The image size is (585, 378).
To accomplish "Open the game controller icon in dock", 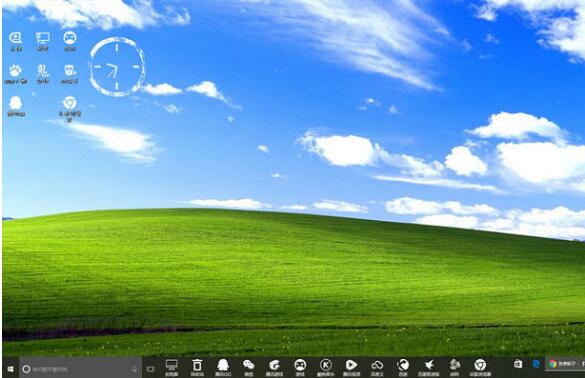I will [300, 367].
